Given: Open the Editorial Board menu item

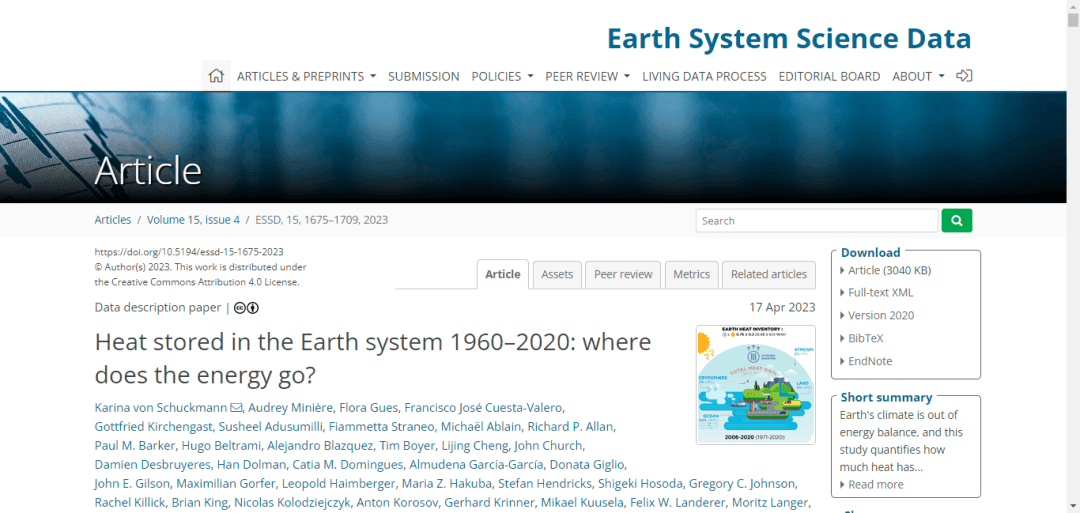Looking at the screenshot, I should pos(829,76).
